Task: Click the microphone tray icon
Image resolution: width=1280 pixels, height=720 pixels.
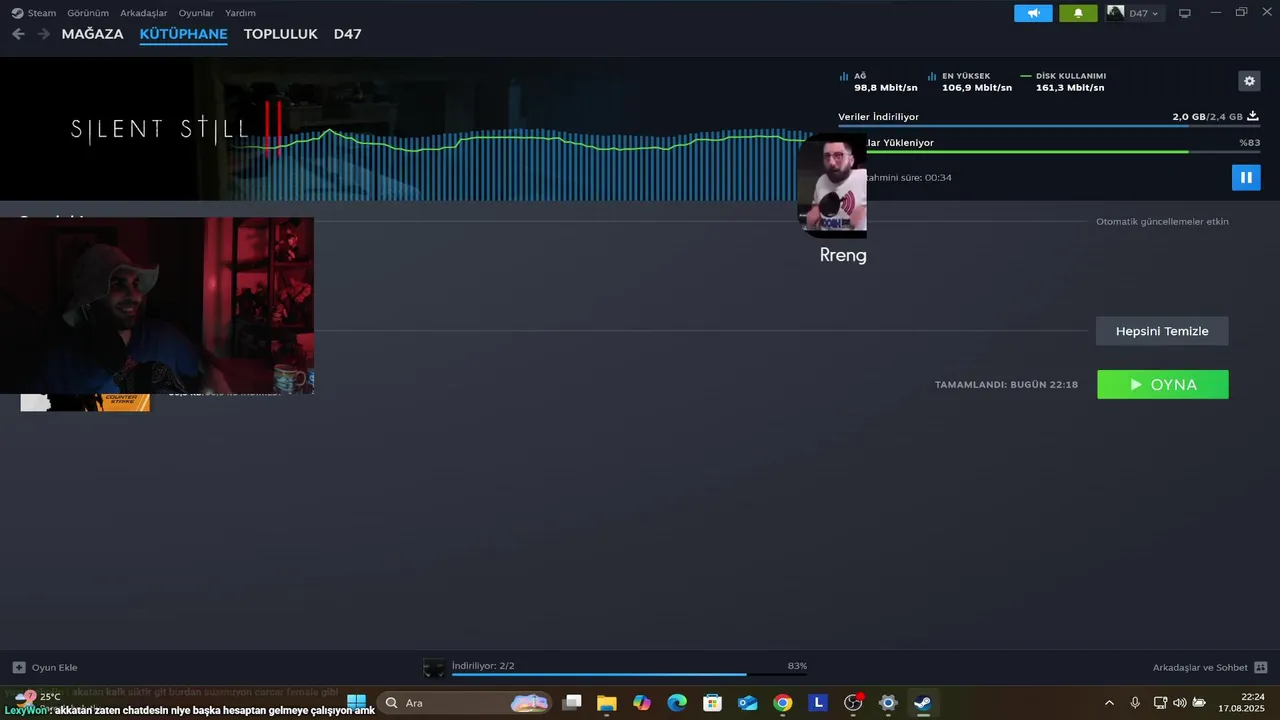Action: click(x=1135, y=703)
